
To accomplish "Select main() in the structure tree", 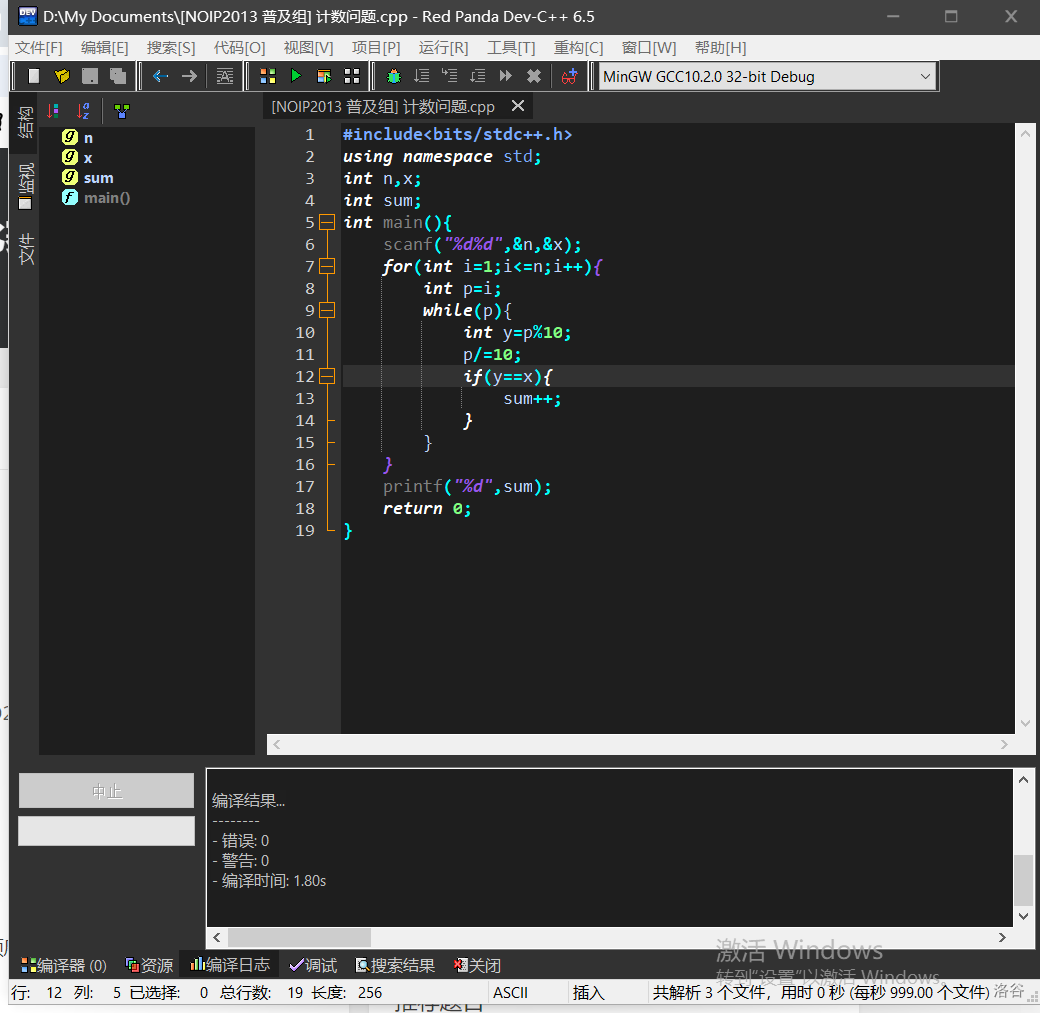I will point(106,198).
